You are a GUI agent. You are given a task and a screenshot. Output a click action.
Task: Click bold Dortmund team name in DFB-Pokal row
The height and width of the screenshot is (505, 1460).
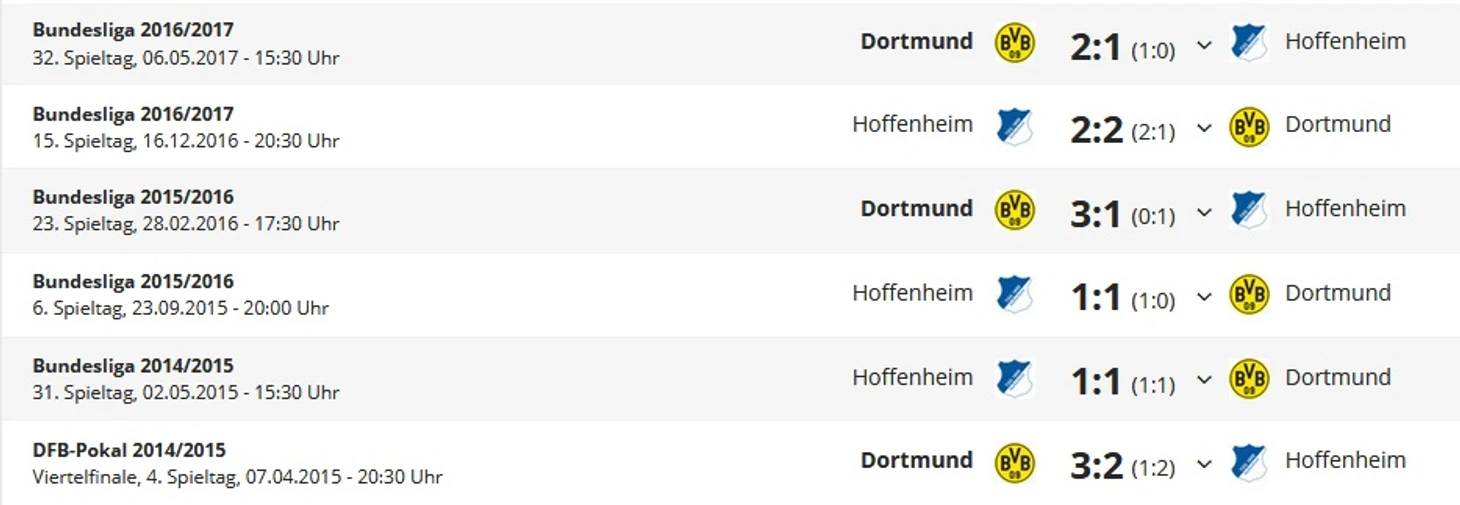click(x=916, y=461)
